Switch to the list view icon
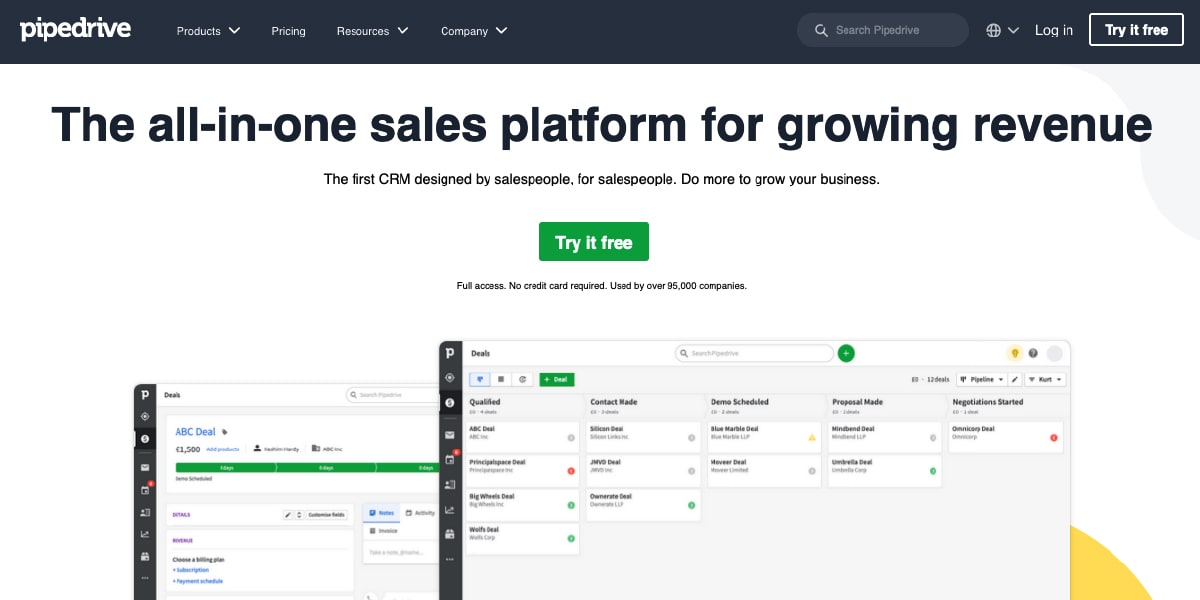The width and height of the screenshot is (1200, 600). pos(501,379)
